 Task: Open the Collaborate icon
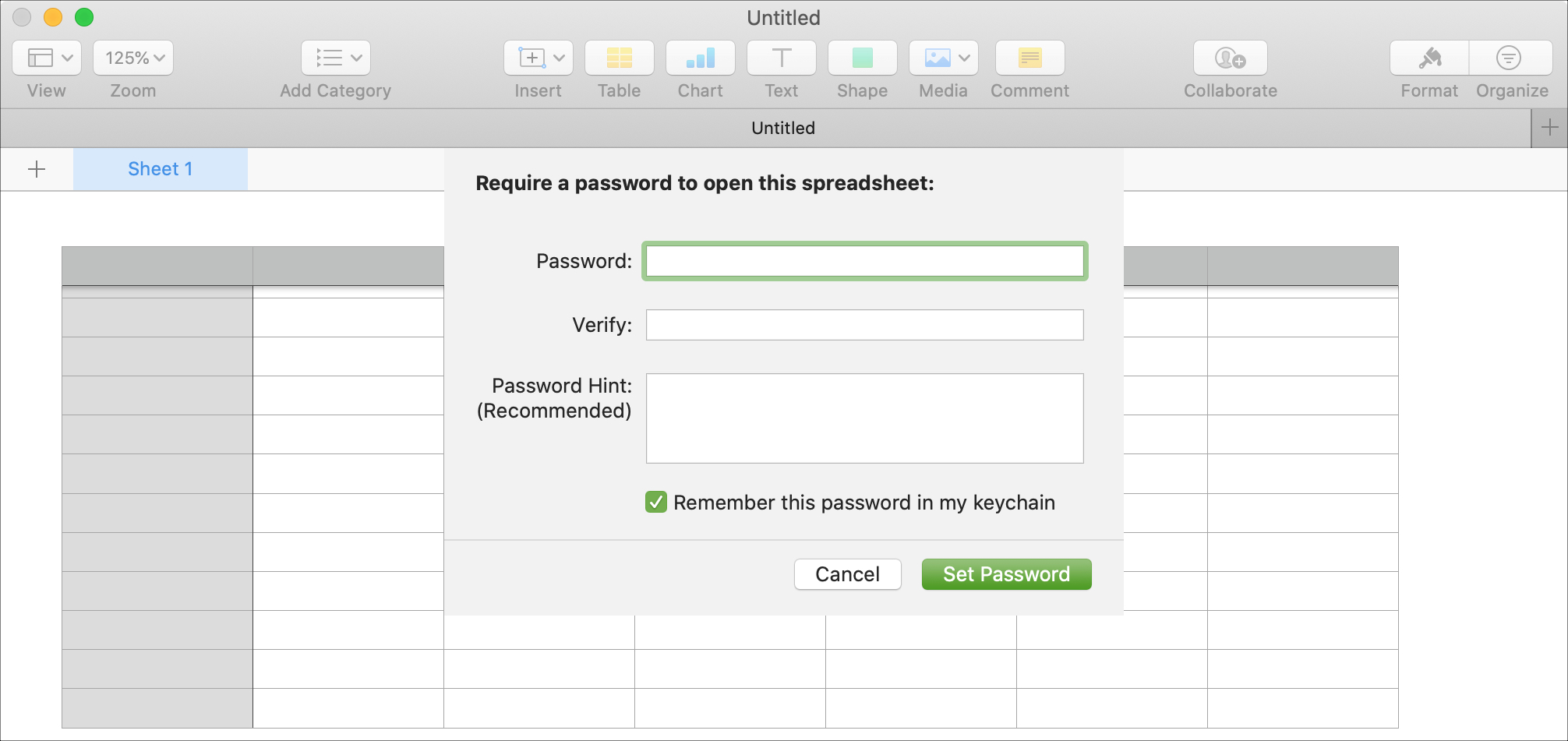1230,58
